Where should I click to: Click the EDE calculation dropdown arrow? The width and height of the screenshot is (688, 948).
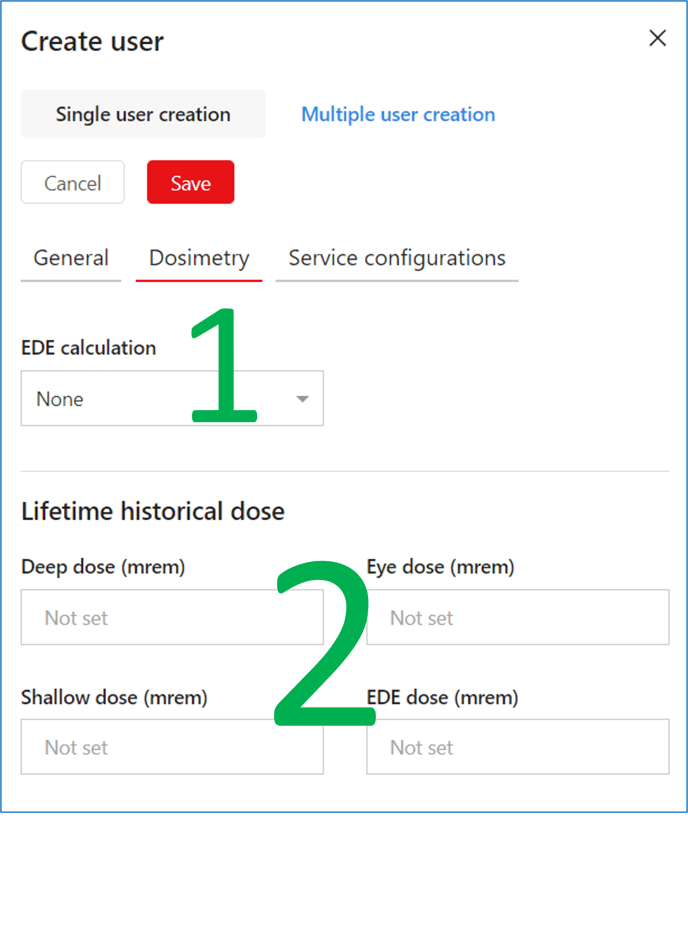[302, 399]
